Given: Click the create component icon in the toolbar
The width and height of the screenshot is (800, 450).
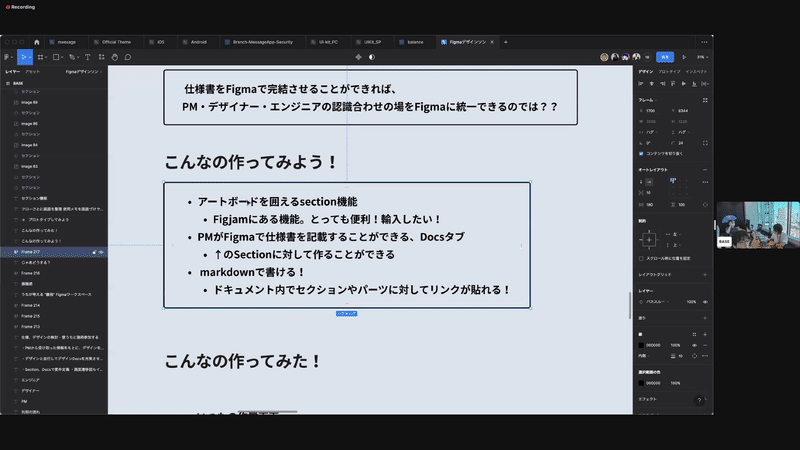Looking at the screenshot, I should tap(358, 57).
